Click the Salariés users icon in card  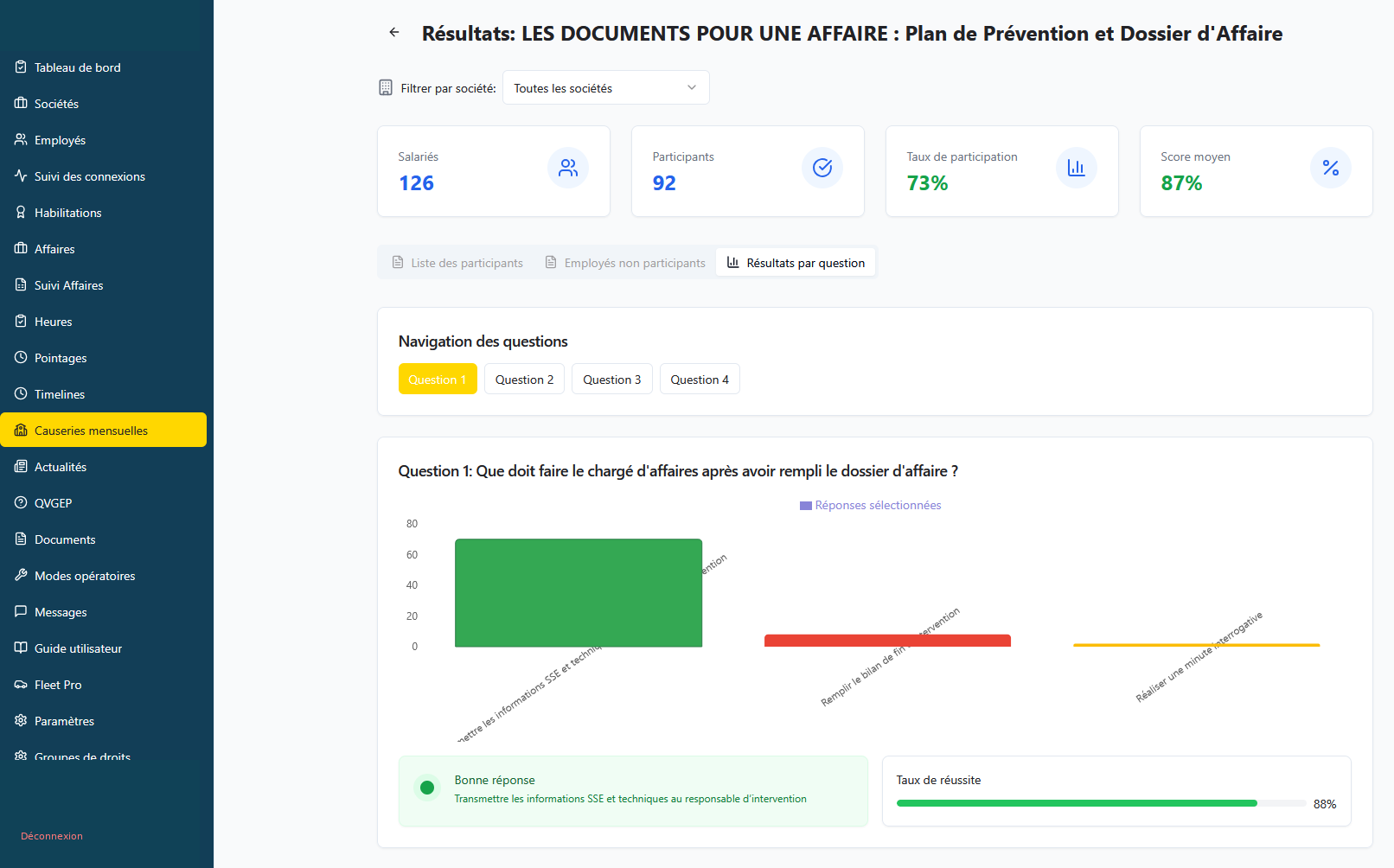pos(568,168)
